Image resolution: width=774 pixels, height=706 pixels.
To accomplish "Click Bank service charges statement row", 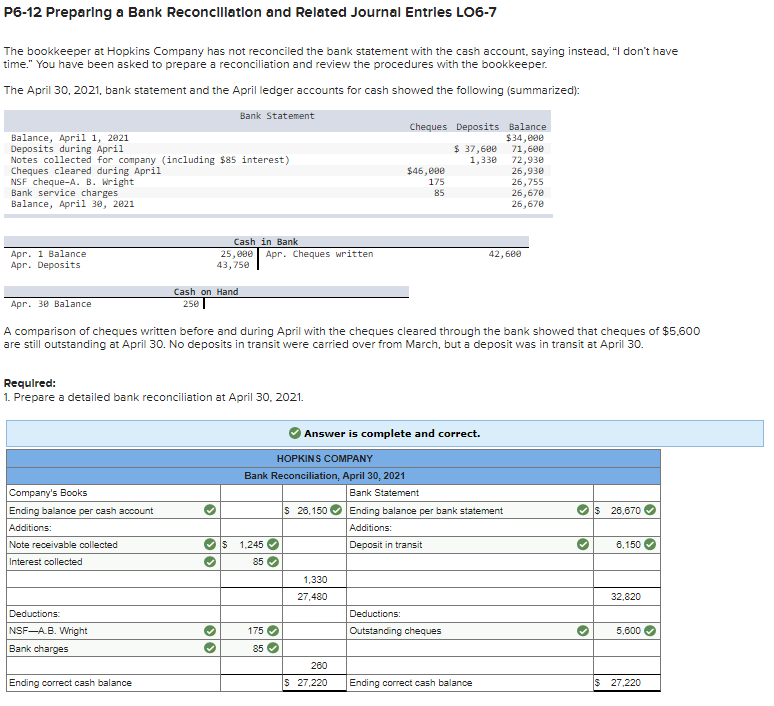I will pyautogui.click(x=277, y=193).
